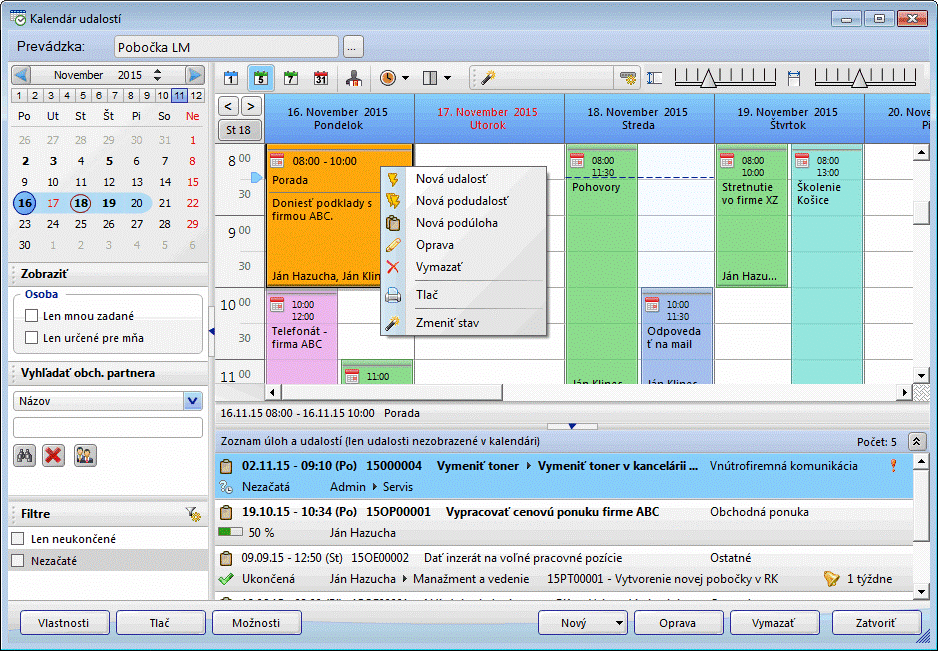The image size is (938, 651).
Task: Click the Prevádzka field showing 'Pobočka LM'
Action: pos(226,47)
